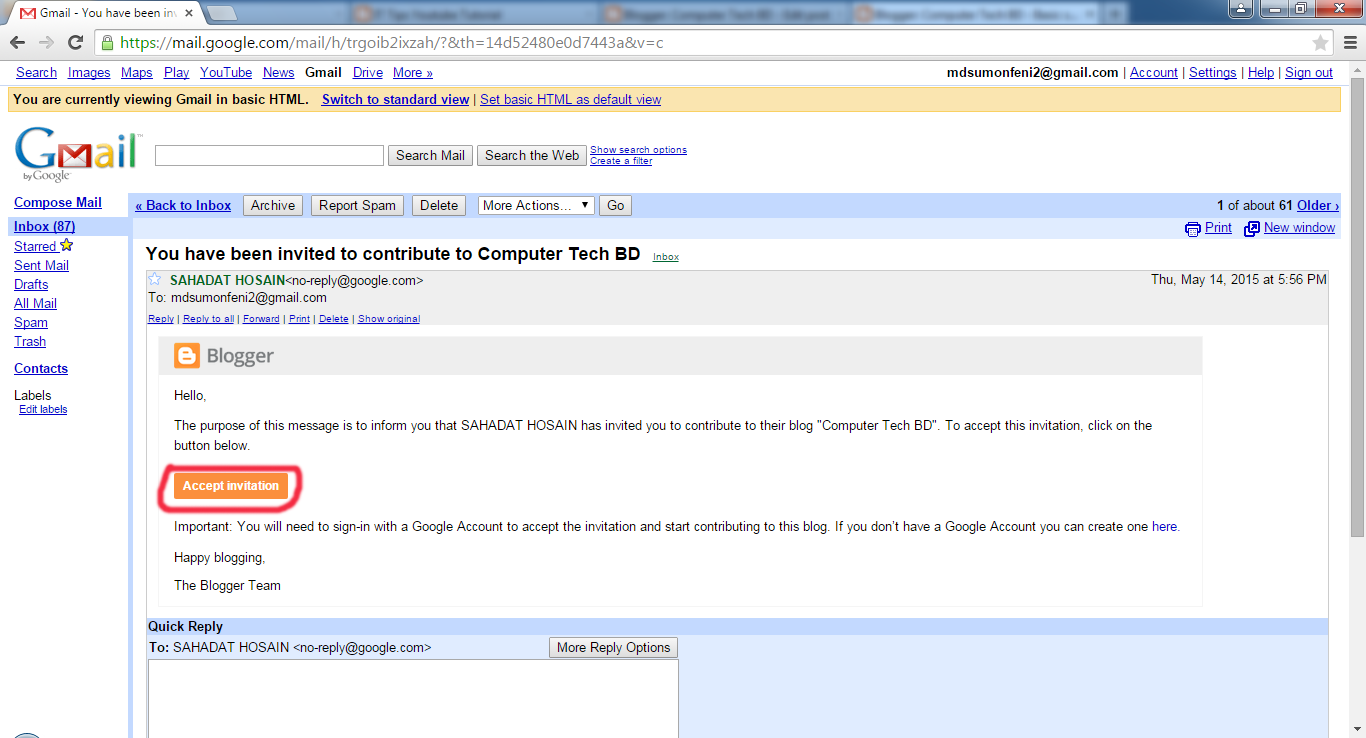Open Compose Mail
1366x738 pixels.
point(58,202)
